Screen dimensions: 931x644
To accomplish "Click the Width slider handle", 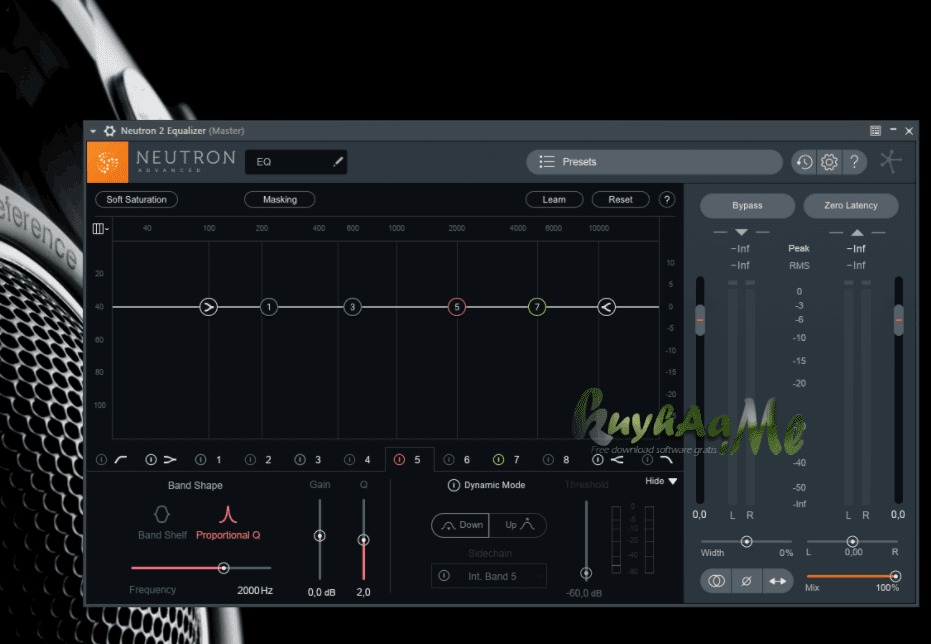I will point(746,541).
